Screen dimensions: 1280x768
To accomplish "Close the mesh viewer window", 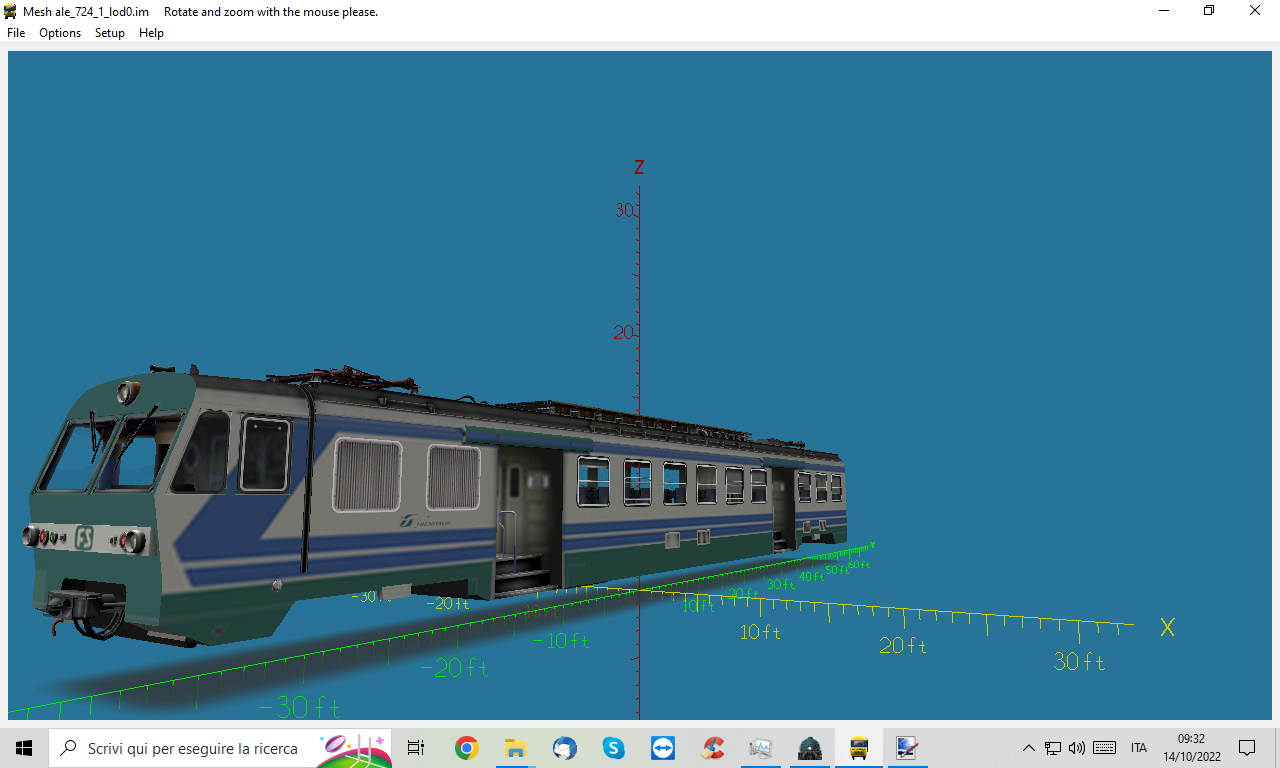I will [1255, 11].
